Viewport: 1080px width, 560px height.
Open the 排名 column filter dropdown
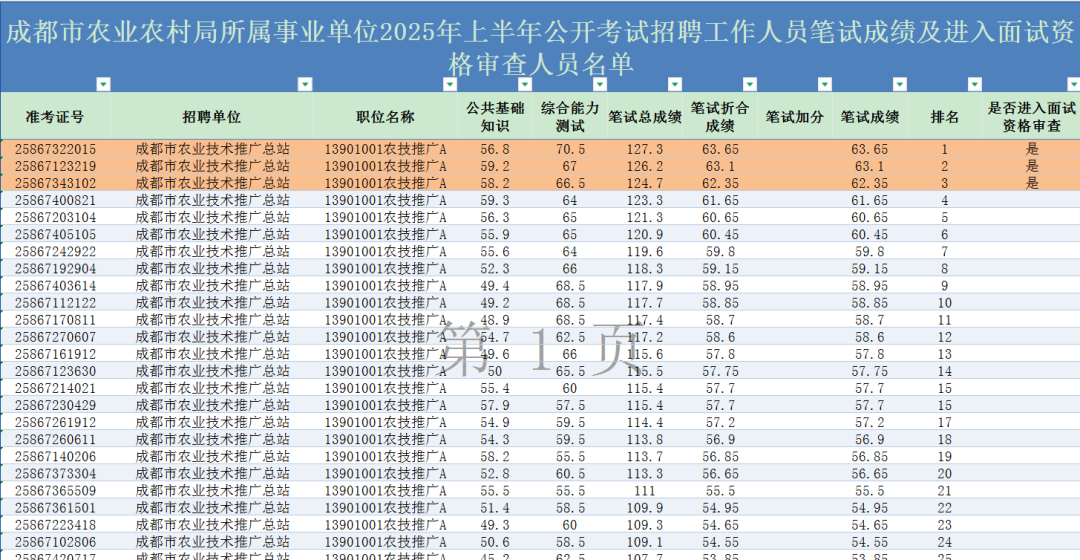[x=973, y=84]
